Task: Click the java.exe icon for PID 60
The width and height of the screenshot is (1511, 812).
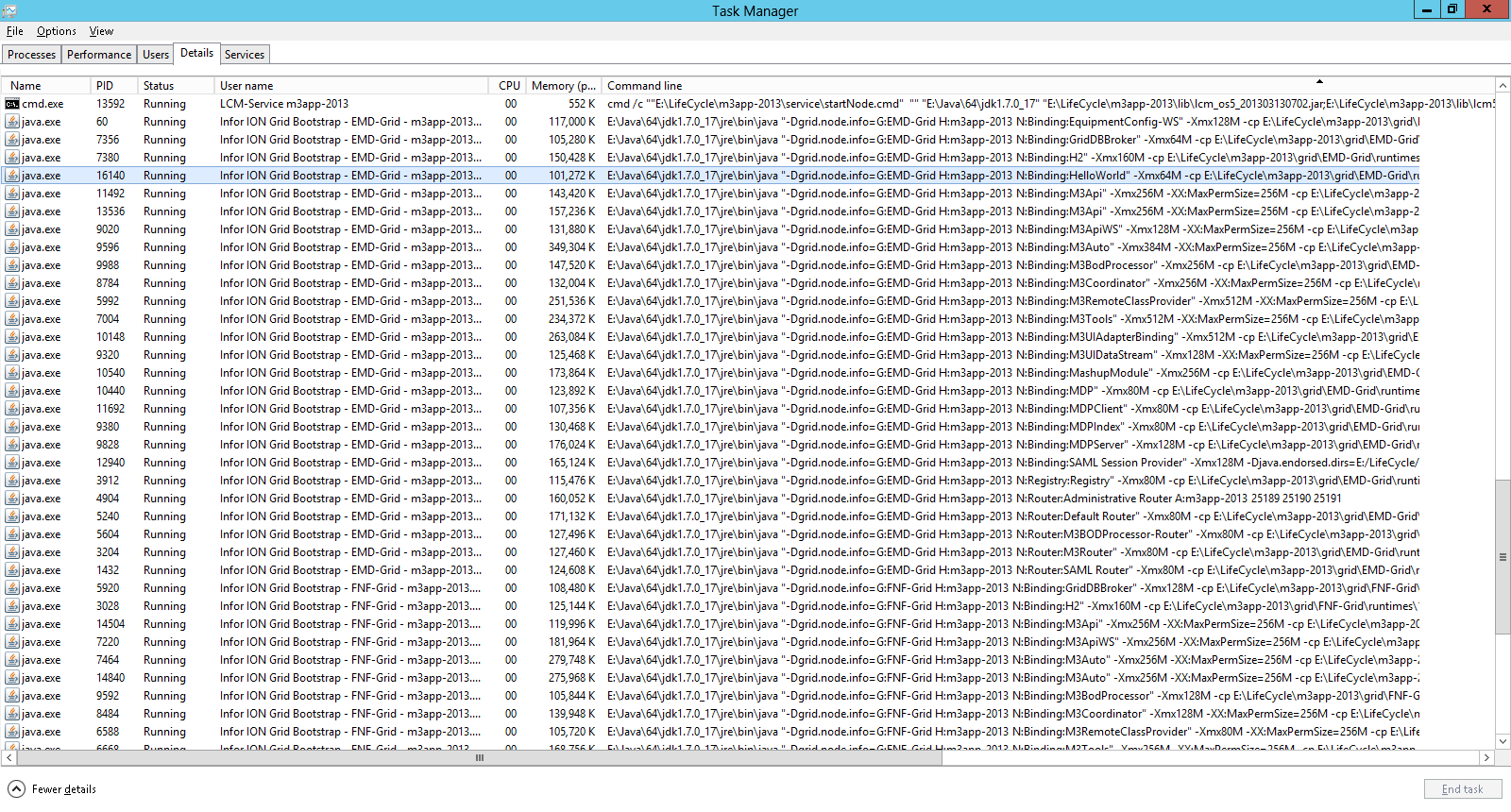Action: [x=12, y=122]
